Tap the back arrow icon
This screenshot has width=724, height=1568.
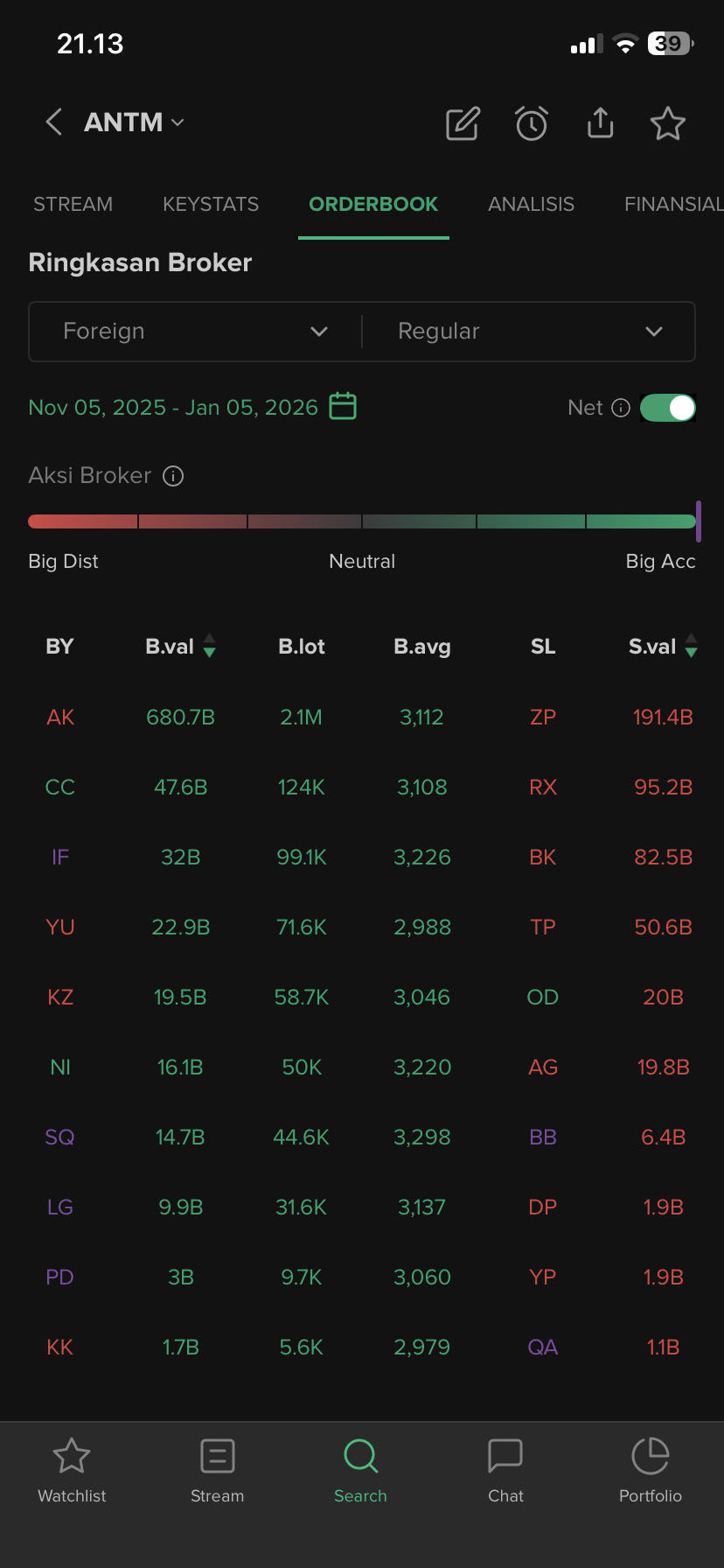click(x=54, y=122)
